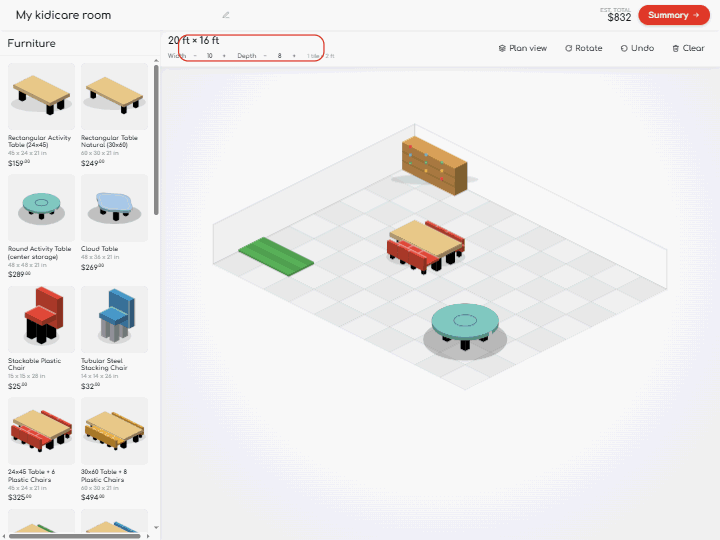Undo the last action
This screenshot has width=720, height=540.
[x=637, y=48]
